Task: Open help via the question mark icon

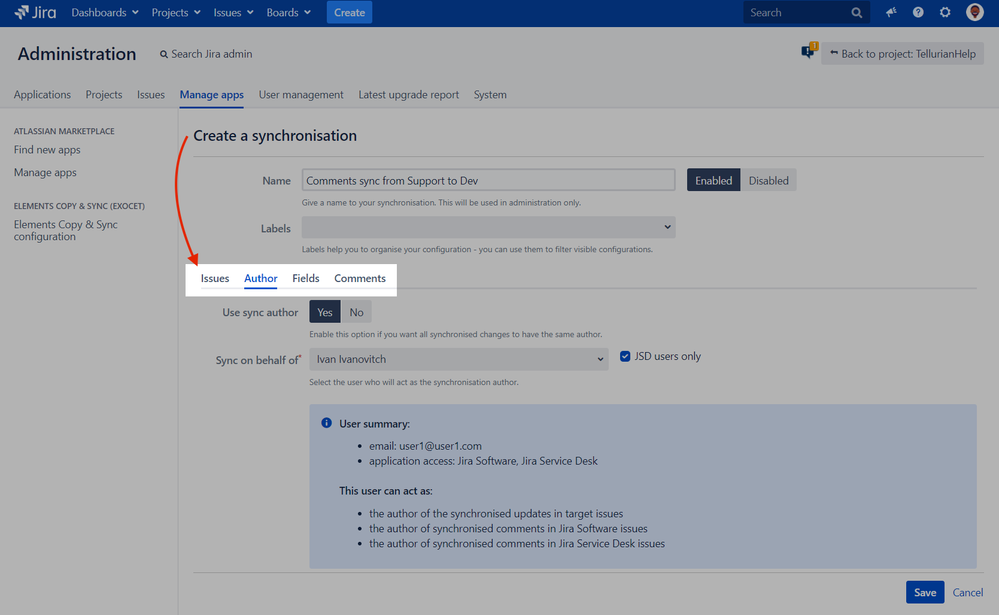Action: point(917,12)
